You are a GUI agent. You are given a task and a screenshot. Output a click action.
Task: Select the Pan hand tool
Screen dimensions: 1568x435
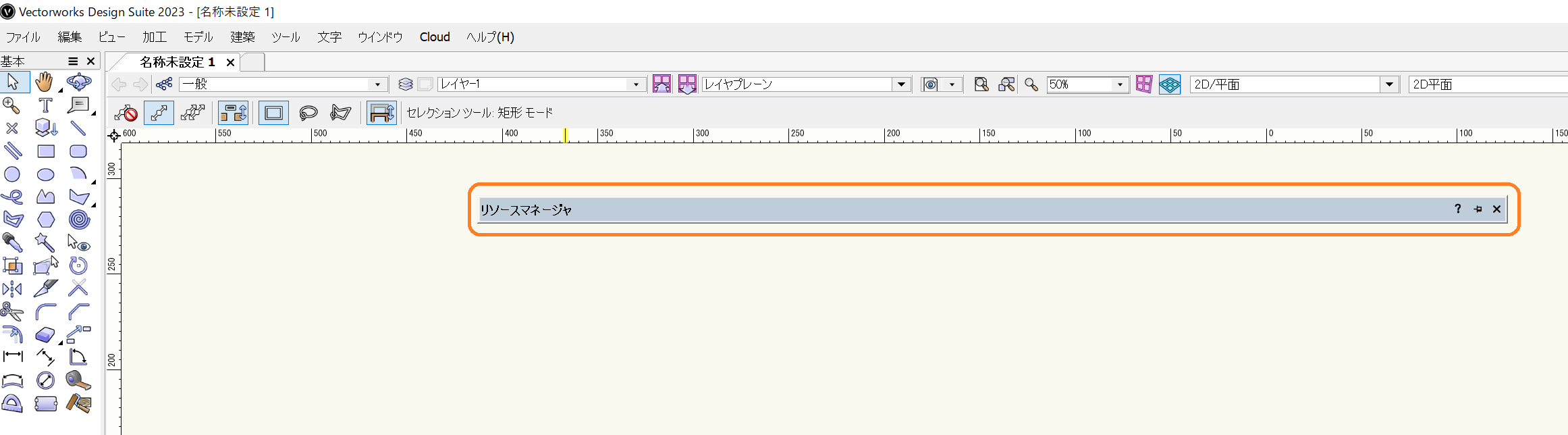(45, 82)
